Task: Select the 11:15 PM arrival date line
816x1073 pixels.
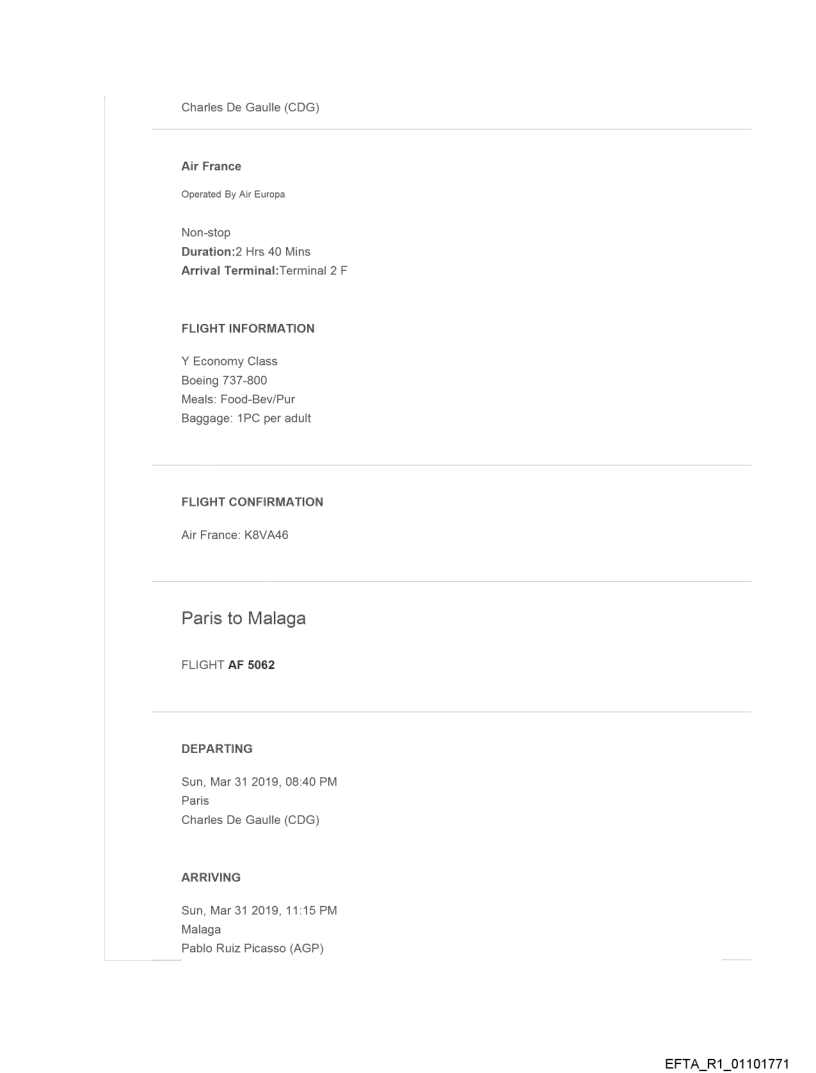Action: tap(258, 910)
